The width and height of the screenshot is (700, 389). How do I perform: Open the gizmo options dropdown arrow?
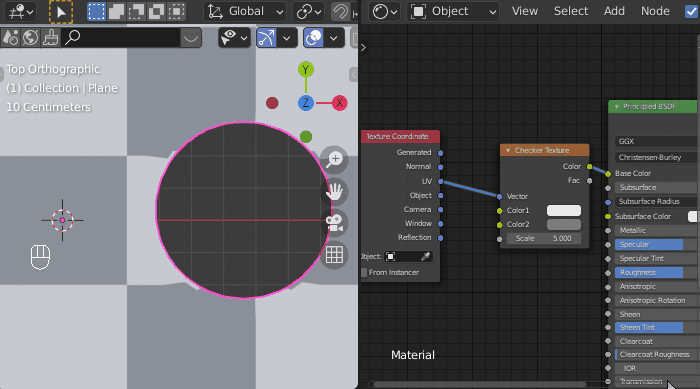[286, 38]
